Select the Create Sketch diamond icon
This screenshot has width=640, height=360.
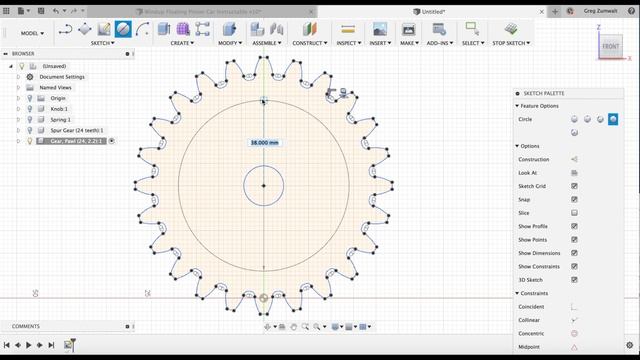pyautogui.click(x=84, y=29)
